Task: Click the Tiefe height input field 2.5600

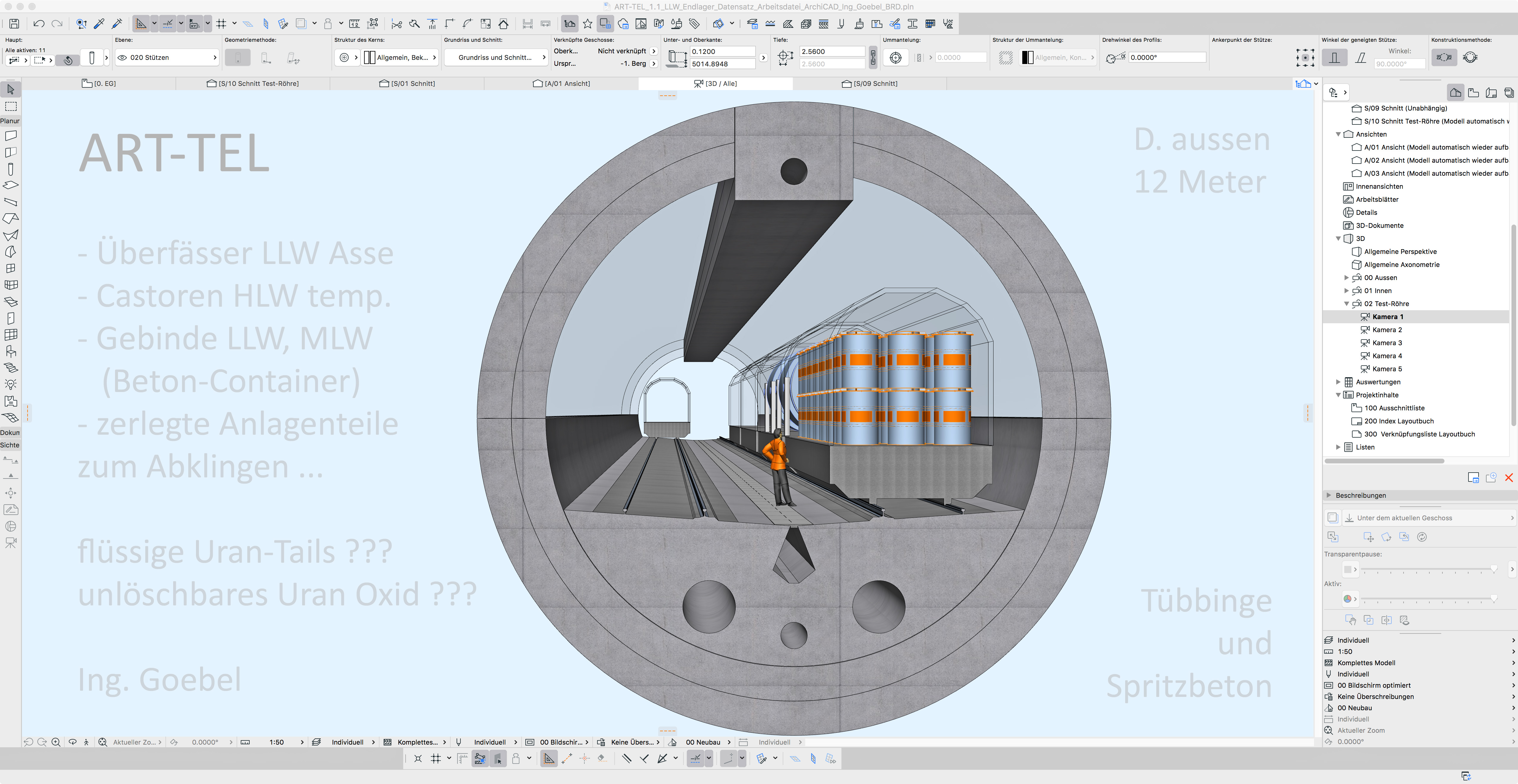Action: pyautogui.click(x=831, y=51)
